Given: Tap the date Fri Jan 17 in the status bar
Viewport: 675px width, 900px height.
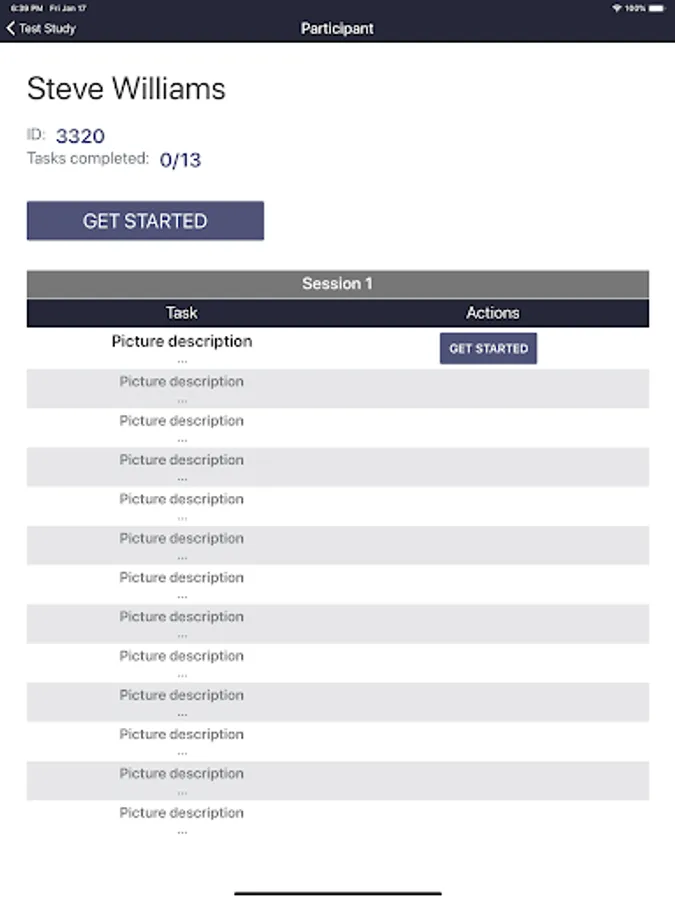Looking at the screenshot, I should coord(69,8).
